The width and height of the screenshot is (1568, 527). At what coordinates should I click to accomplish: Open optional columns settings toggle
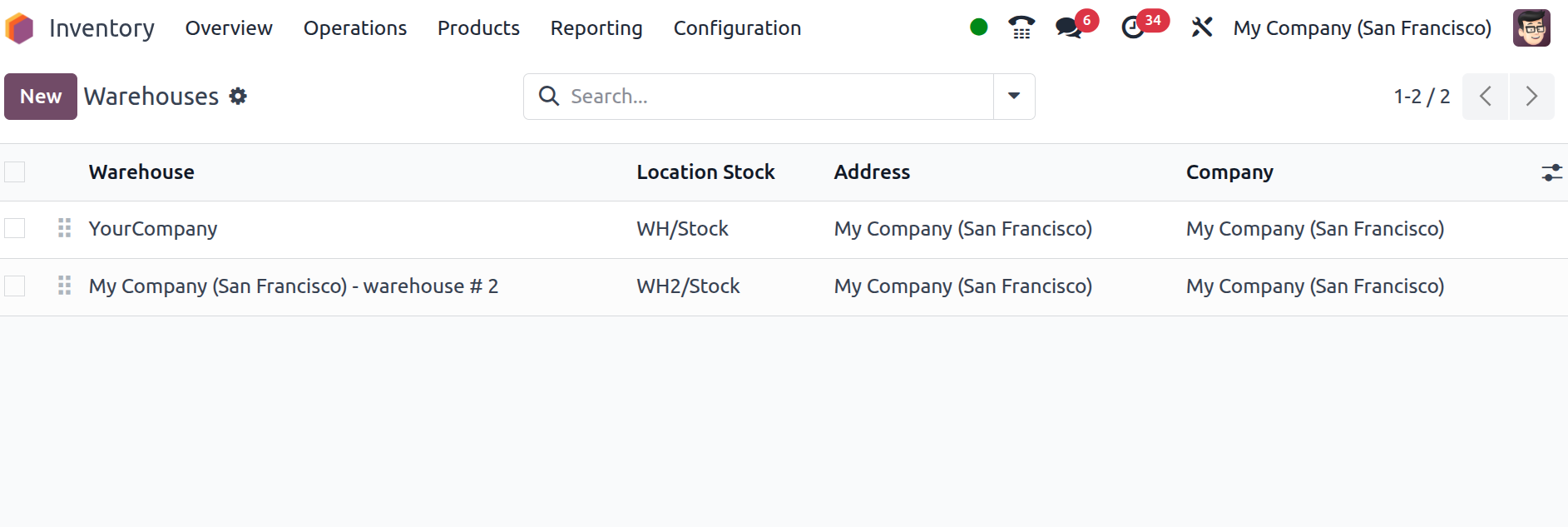(1551, 172)
